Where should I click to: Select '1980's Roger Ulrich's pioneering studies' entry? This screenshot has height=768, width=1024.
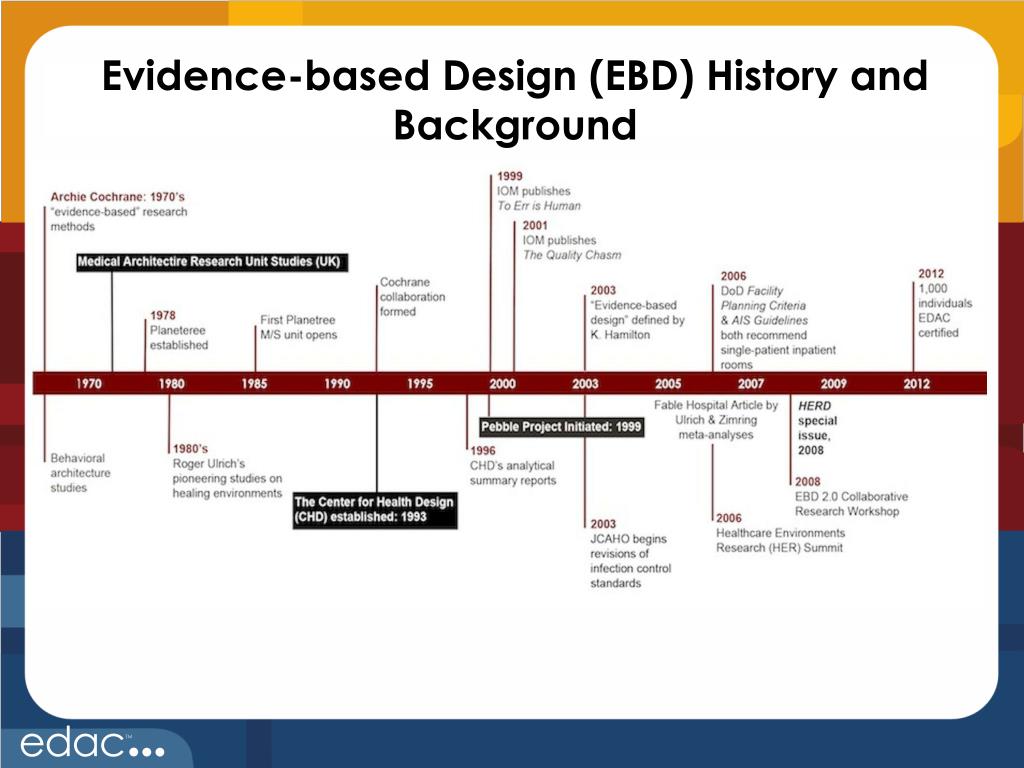(227, 471)
